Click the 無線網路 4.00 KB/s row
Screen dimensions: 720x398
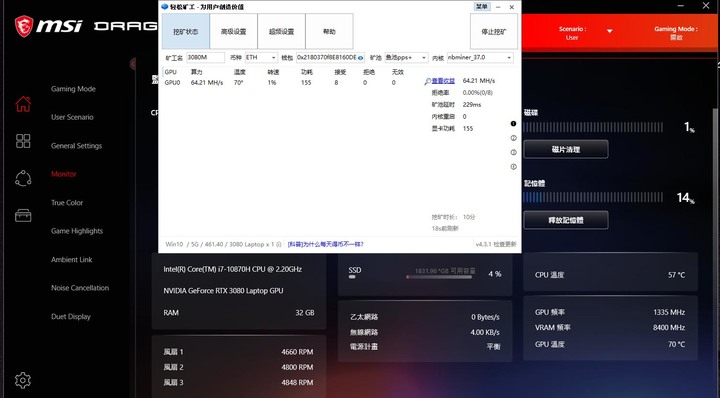425,332
